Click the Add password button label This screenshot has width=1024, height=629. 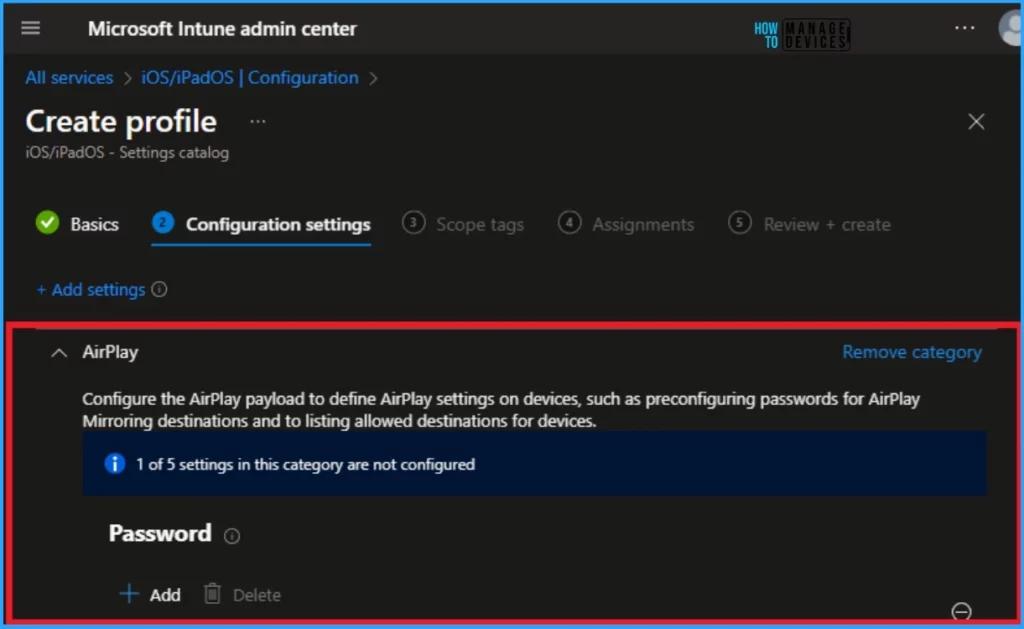(x=165, y=595)
